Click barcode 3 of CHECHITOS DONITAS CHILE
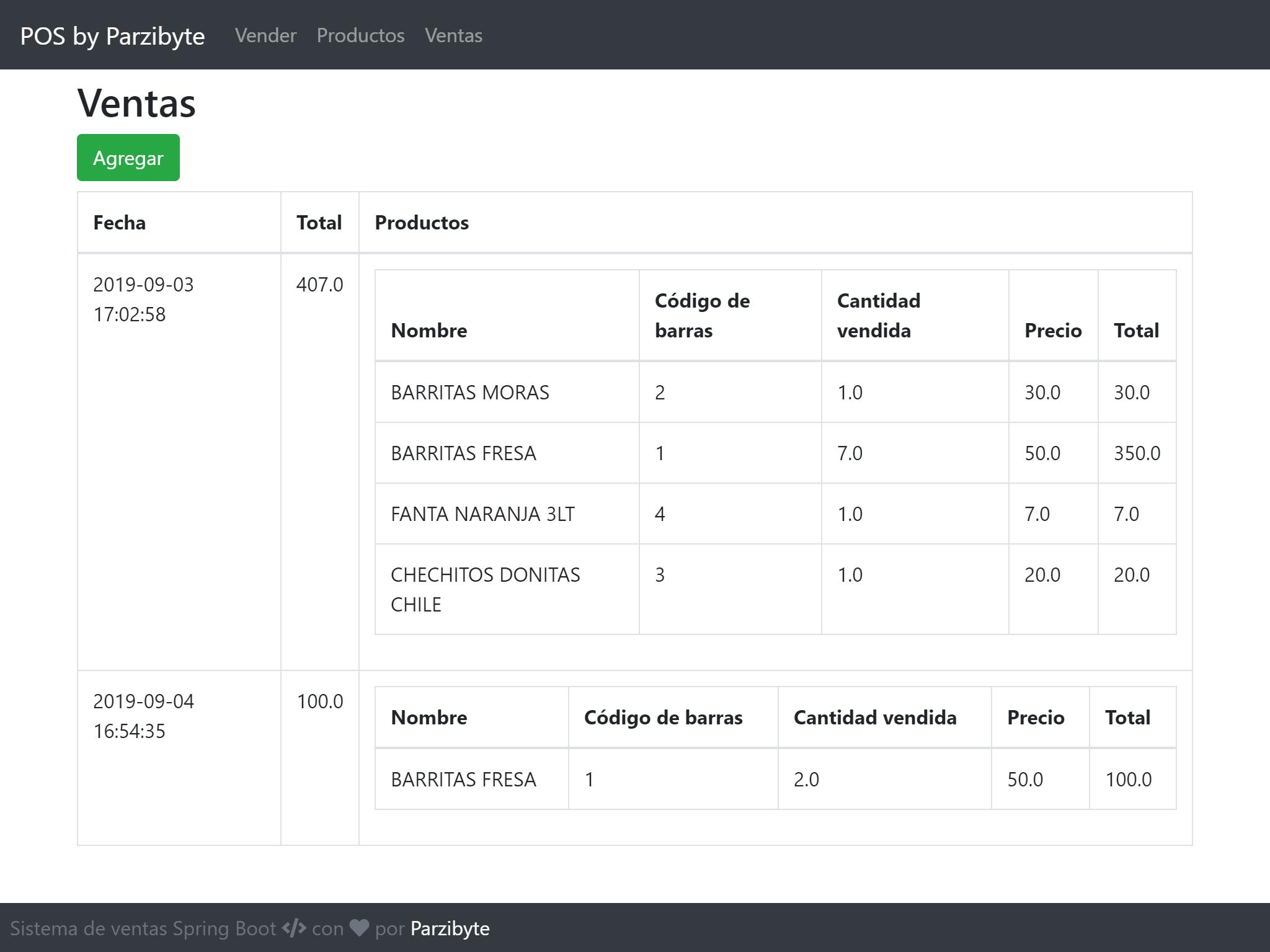This screenshot has width=1270, height=952. point(660,575)
